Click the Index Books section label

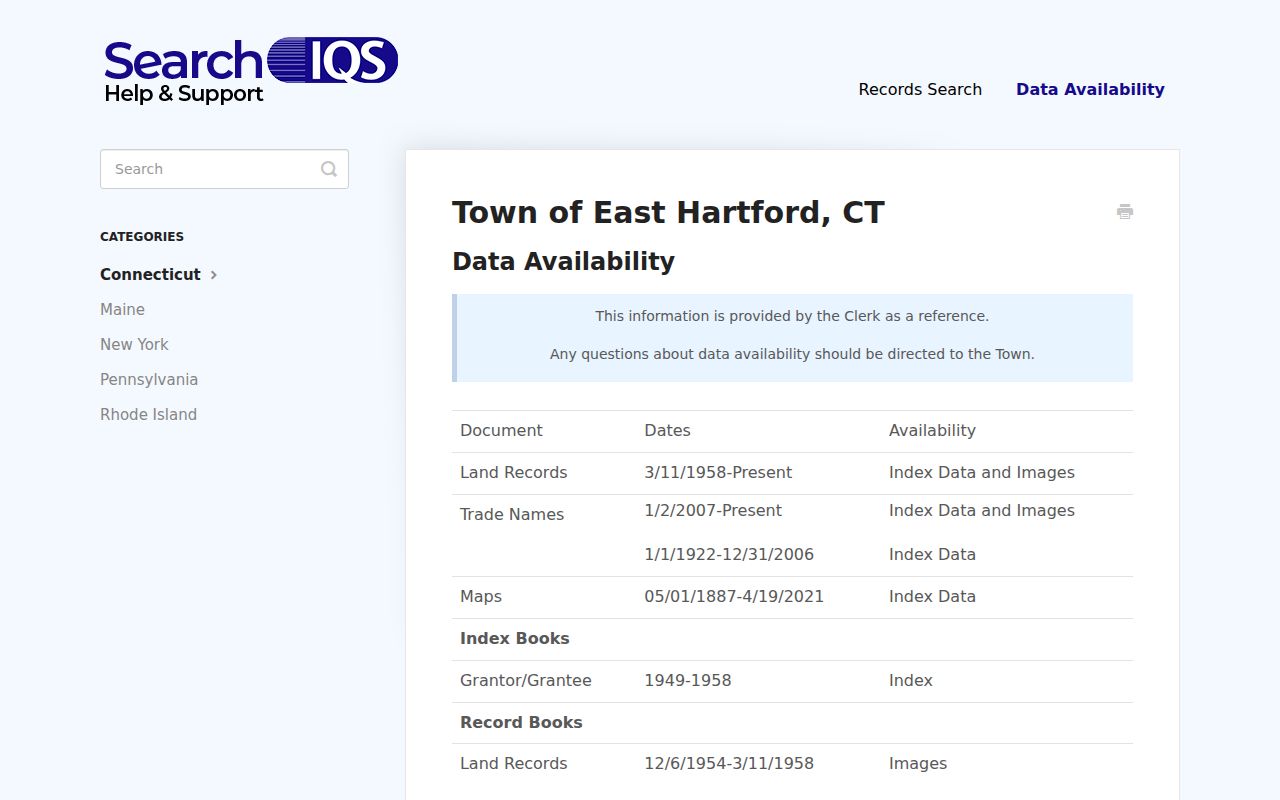point(514,639)
